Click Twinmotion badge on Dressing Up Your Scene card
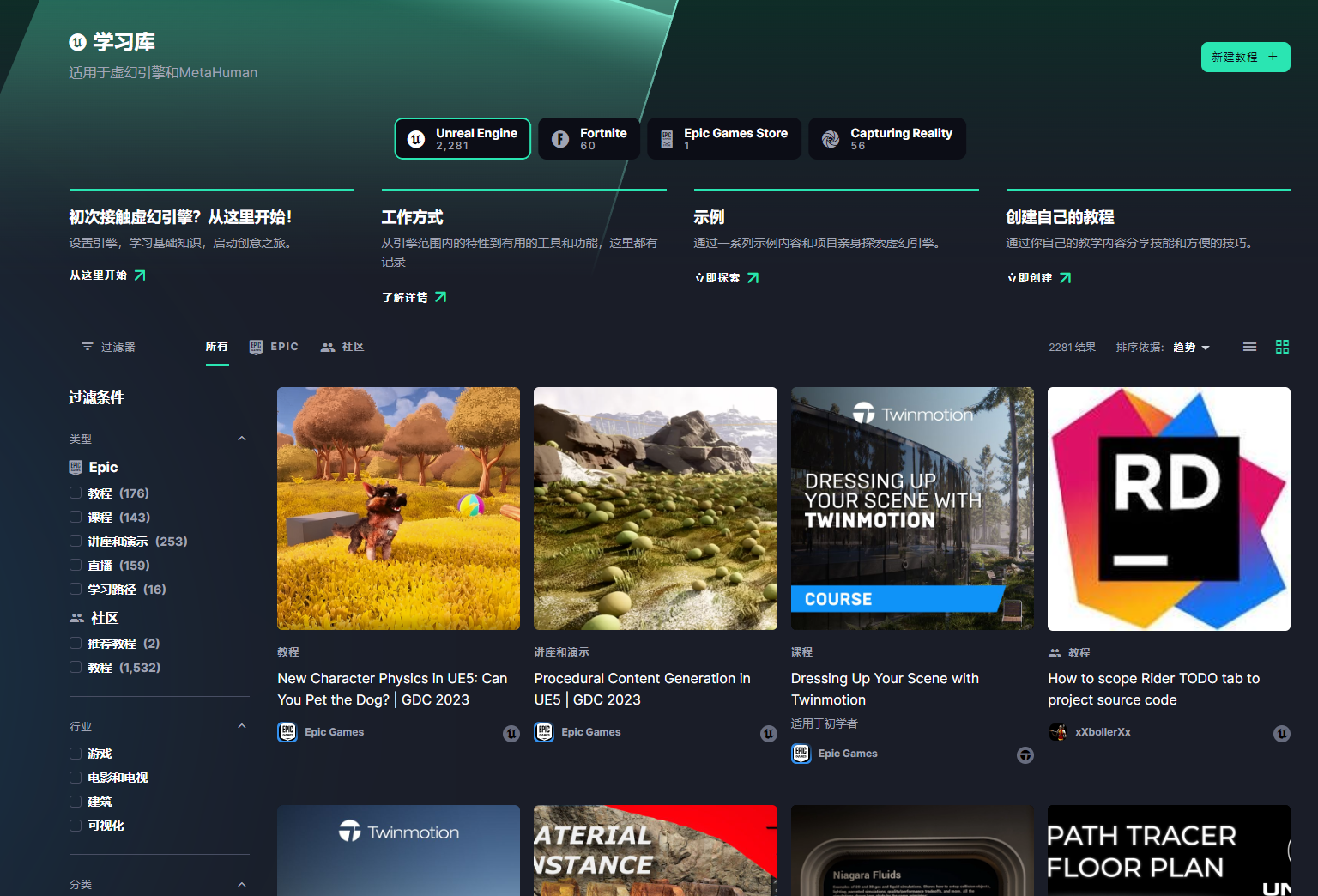 pyautogui.click(x=1025, y=755)
